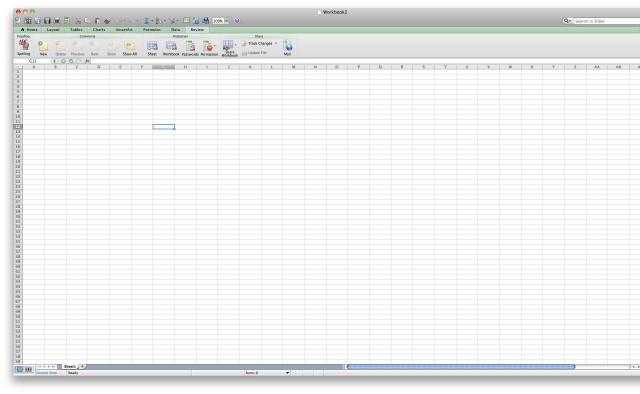Open the zoom percentage dropdown
This screenshot has width=640, height=394.
(x=227, y=21)
